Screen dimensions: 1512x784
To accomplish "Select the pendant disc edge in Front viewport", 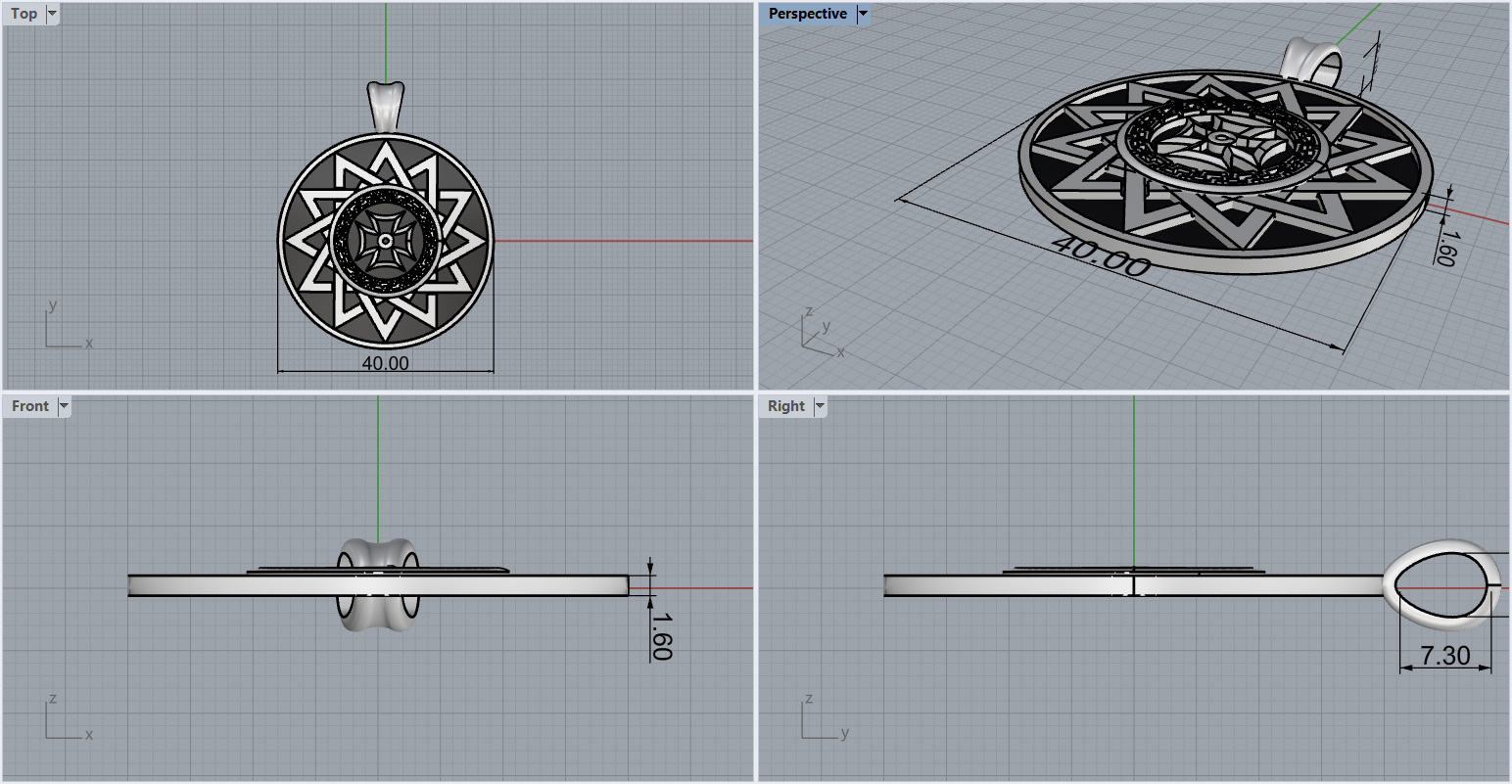I will point(379,585).
